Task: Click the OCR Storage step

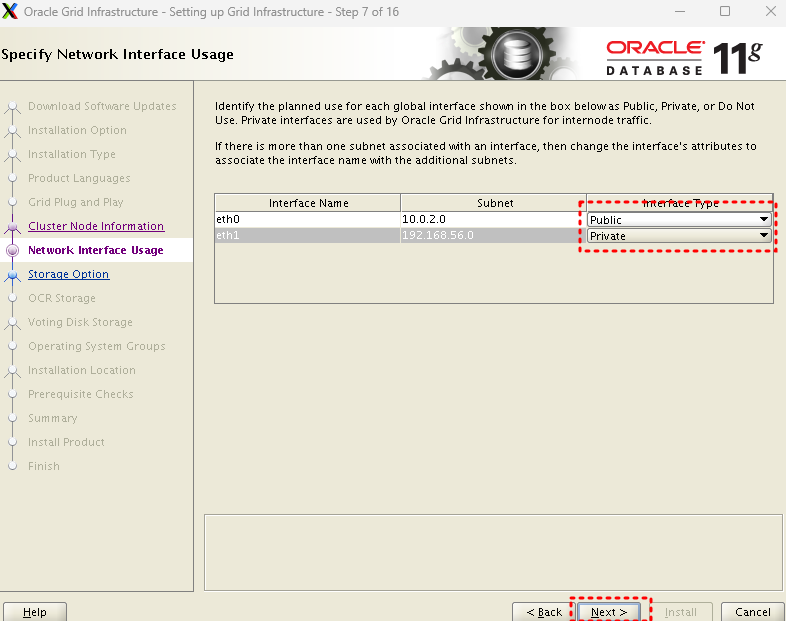Action: pos(62,298)
